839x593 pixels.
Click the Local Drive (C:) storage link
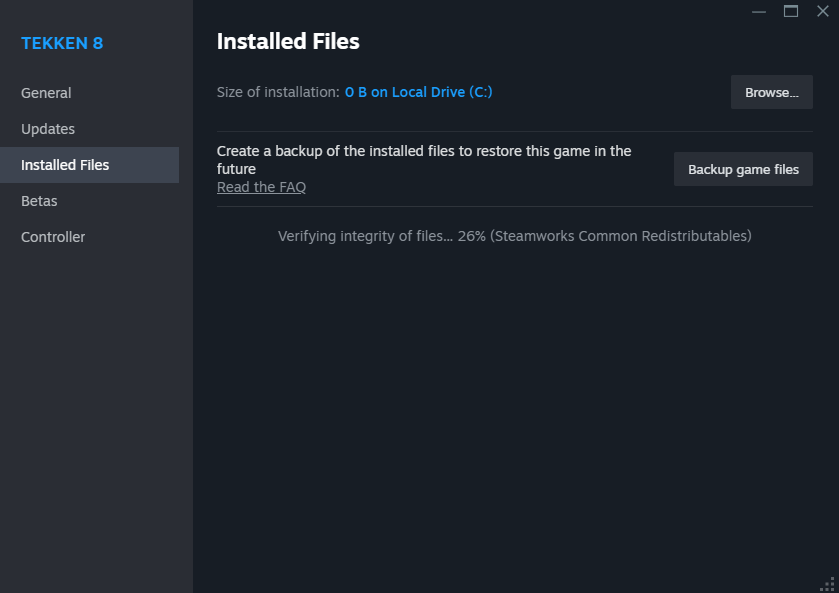pos(419,91)
